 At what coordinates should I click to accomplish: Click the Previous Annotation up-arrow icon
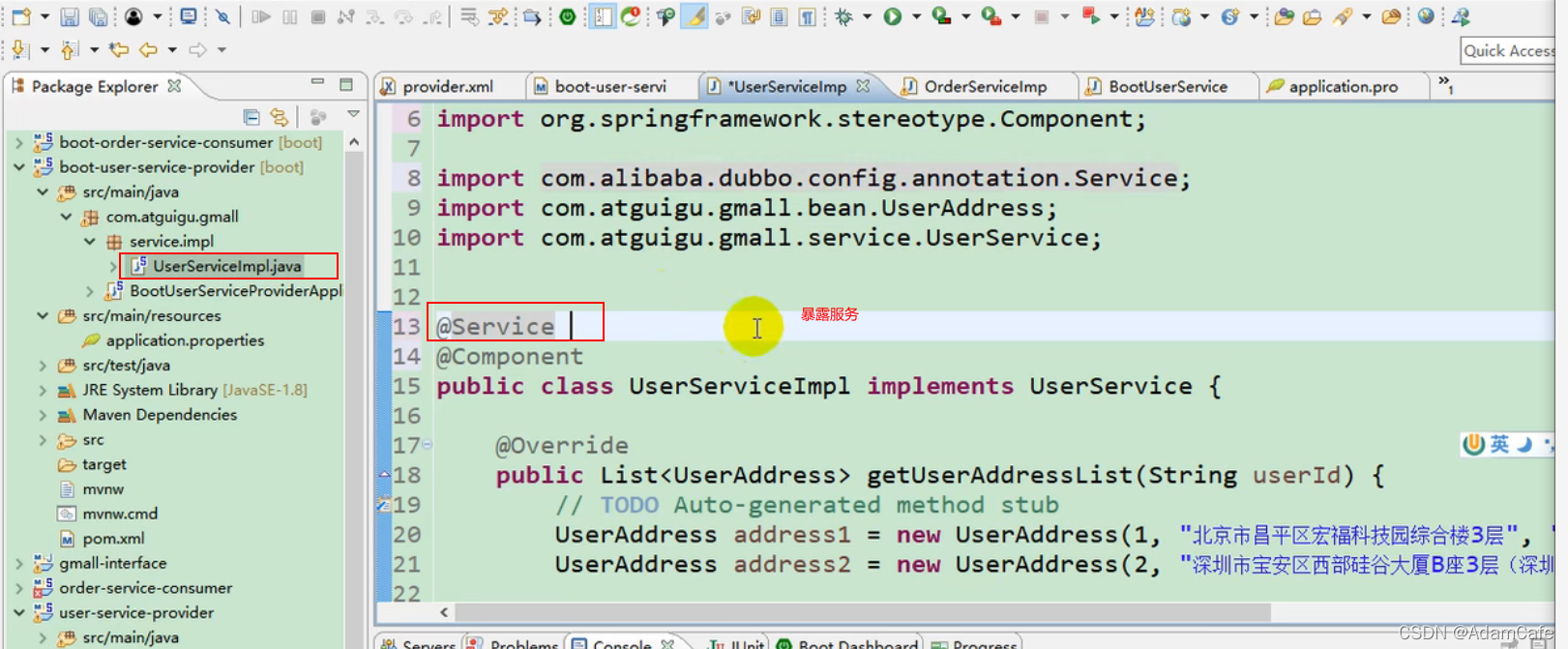point(70,49)
